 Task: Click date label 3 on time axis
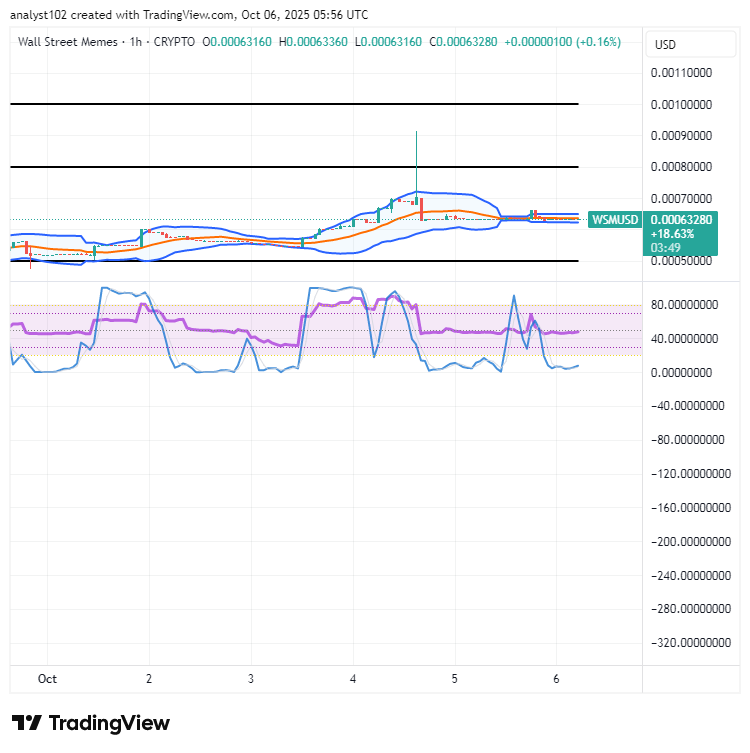251,679
